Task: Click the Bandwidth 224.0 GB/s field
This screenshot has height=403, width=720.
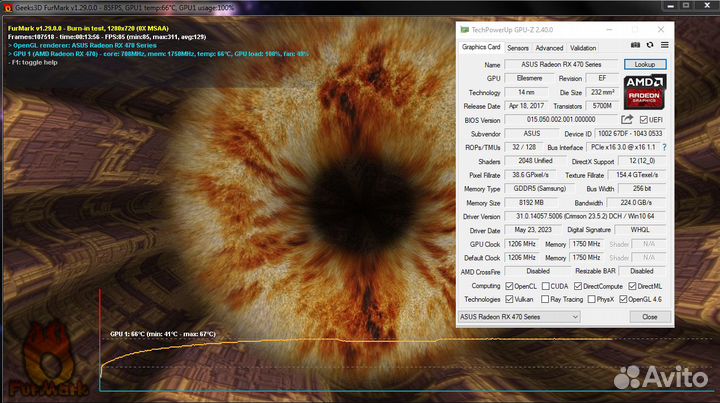Action: pyautogui.click(x=636, y=202)
